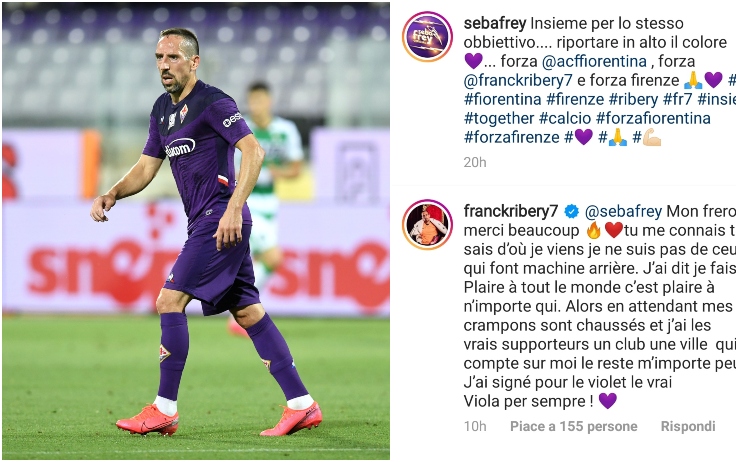Open the #calcio hashtag

pyautogui.click(x=565, y=118)
